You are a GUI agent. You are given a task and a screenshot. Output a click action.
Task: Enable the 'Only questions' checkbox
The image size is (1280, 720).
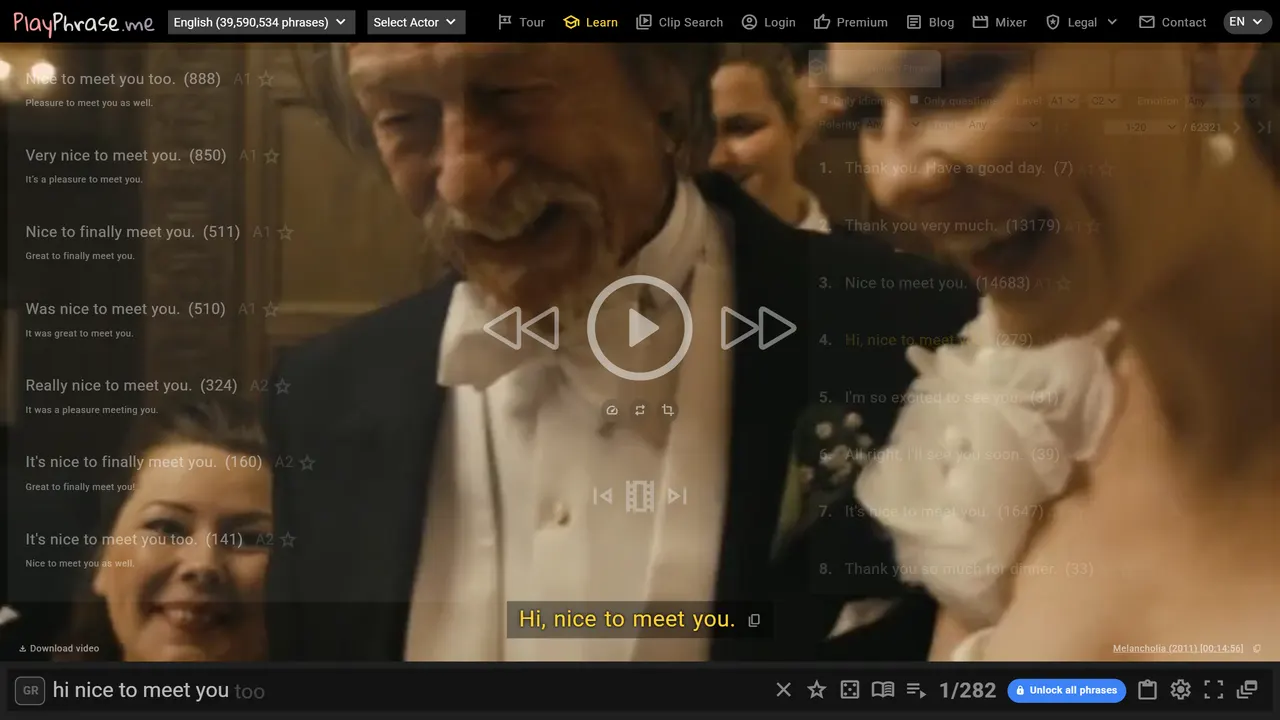(914, 100)
